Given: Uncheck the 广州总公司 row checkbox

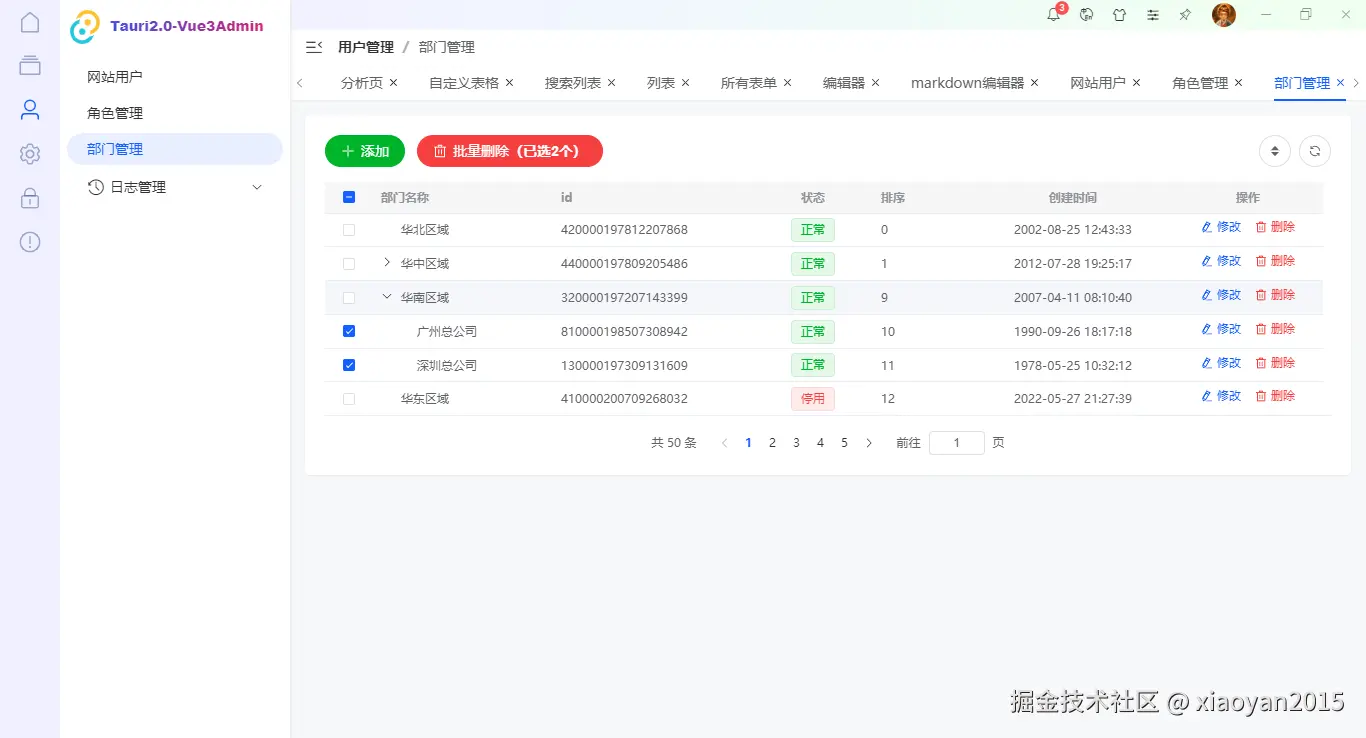Looking at the screenshot, I should (x=348, y=331).
